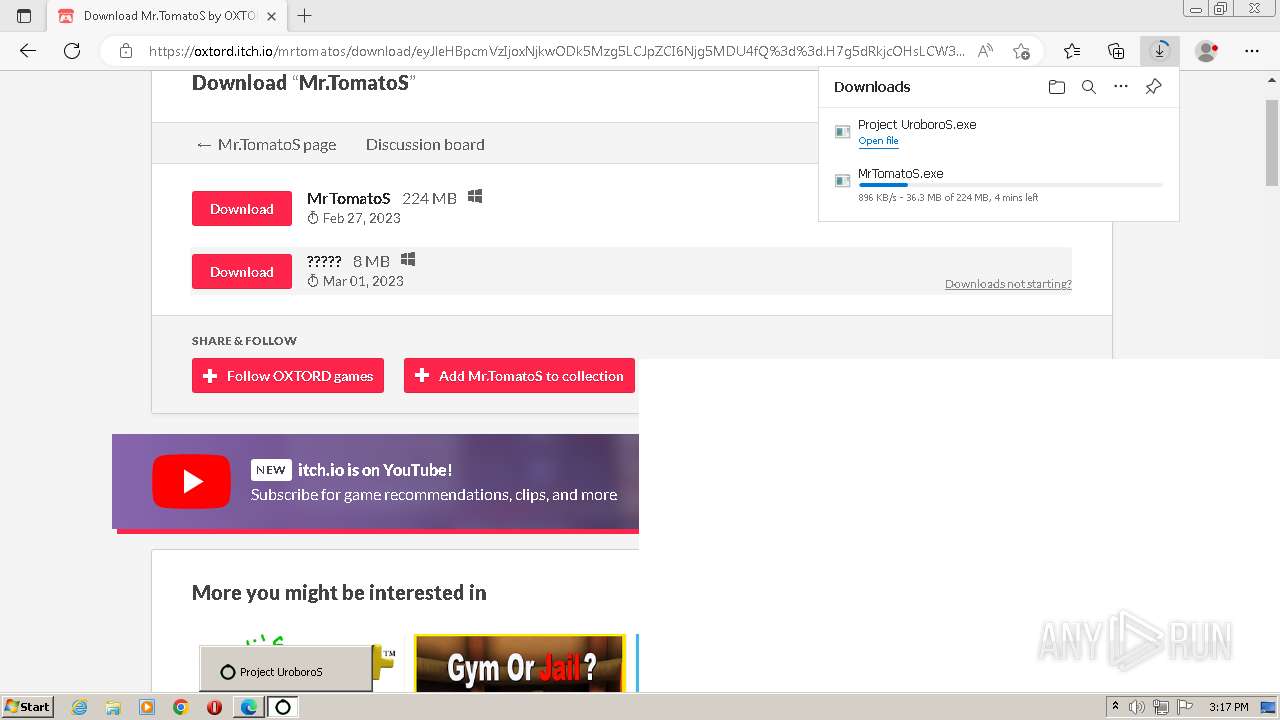Viewport: 1280px width, 720px height.
Task: Click the itch.io favicon on the tab
Action: [x=66, y=16]
